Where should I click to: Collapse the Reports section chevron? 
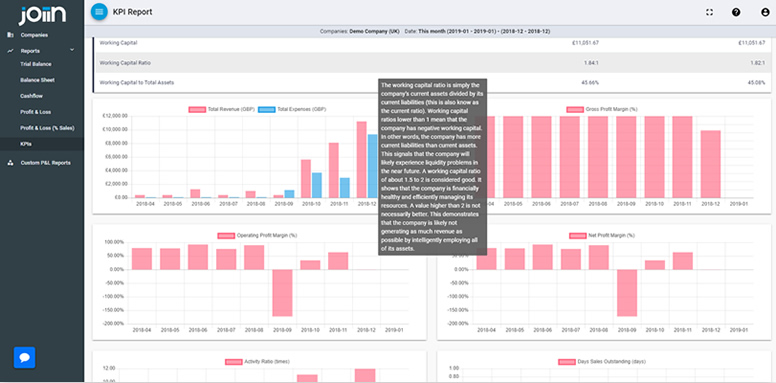point(72,50)
